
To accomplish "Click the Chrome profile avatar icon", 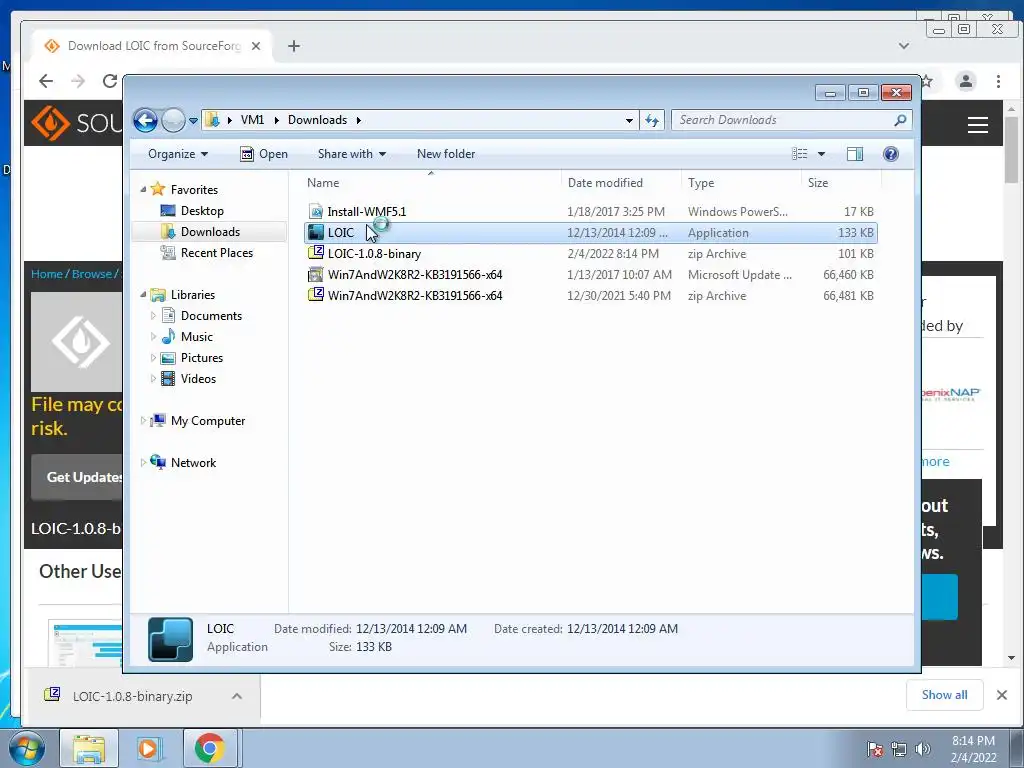I will (x=965, y=81).
